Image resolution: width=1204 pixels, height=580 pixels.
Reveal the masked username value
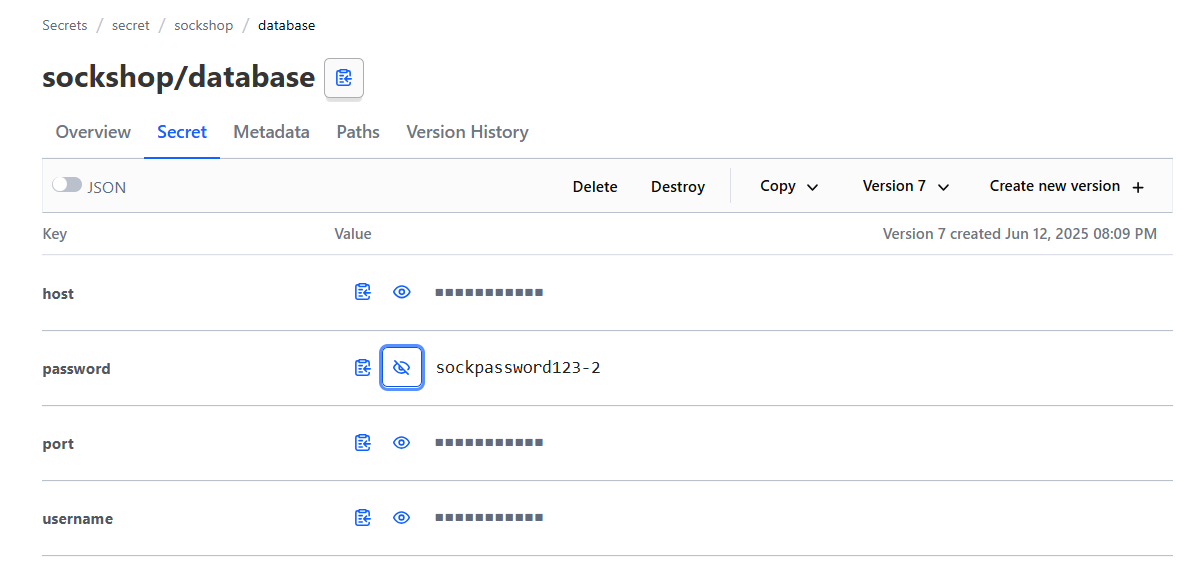402,518
